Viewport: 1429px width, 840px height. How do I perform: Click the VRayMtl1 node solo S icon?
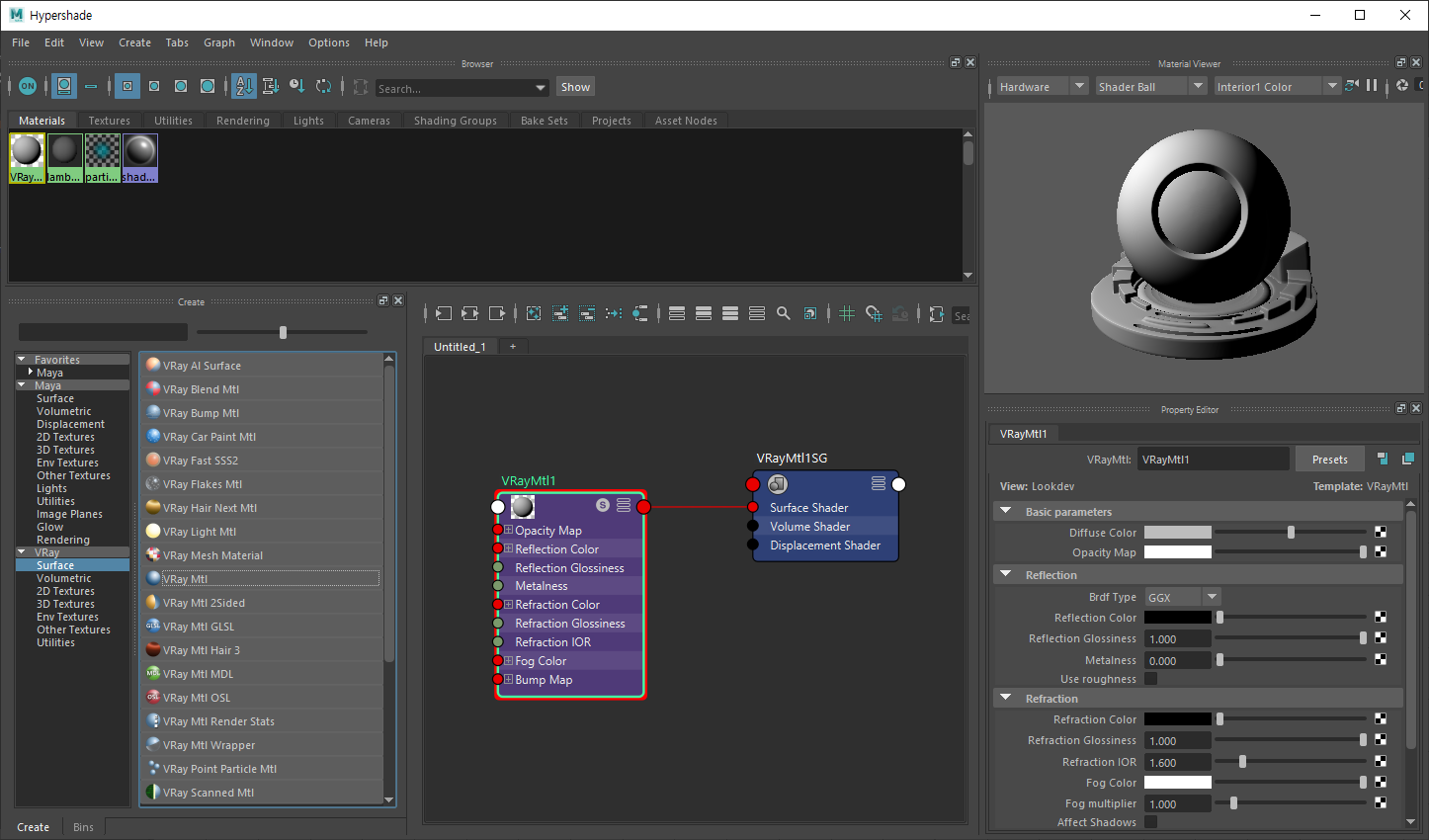coord(603,505)
